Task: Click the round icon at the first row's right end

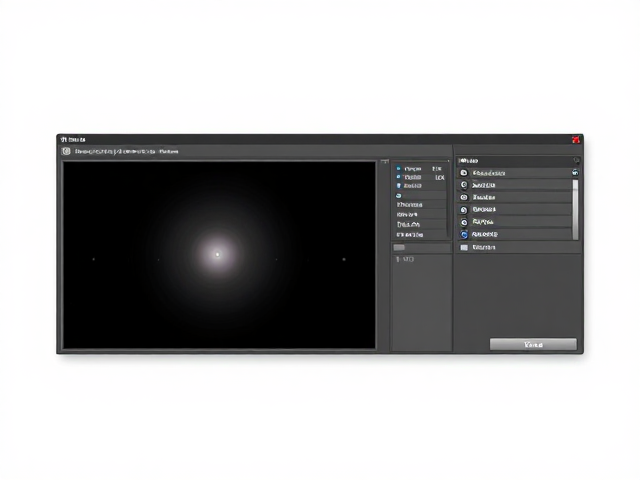Action: coord(575,173)
